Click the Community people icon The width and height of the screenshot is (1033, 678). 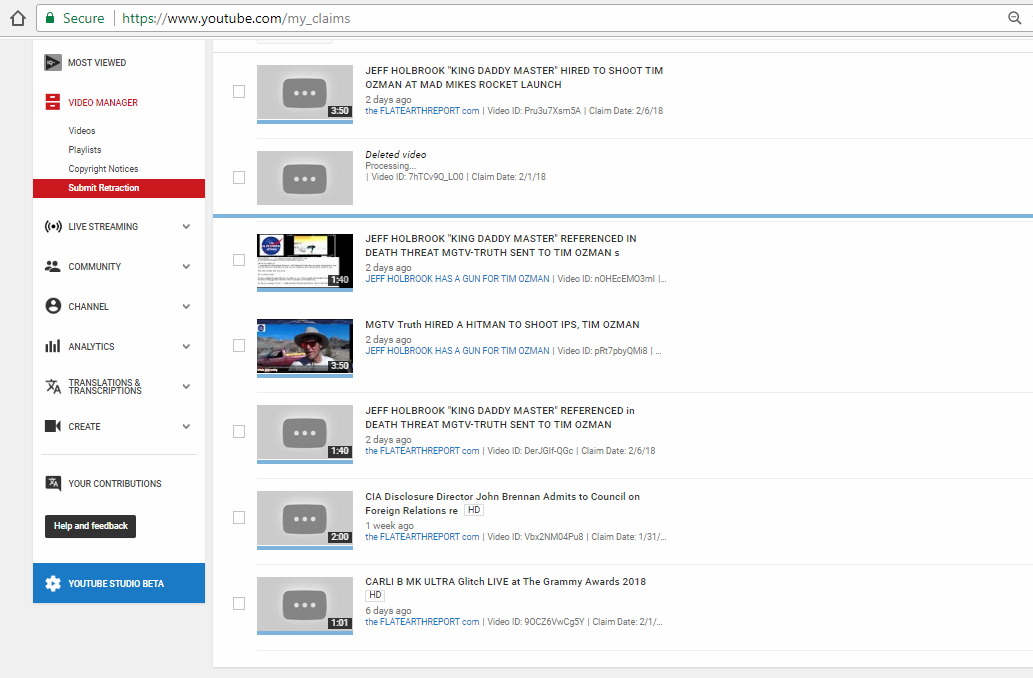[x=53, y=266]
